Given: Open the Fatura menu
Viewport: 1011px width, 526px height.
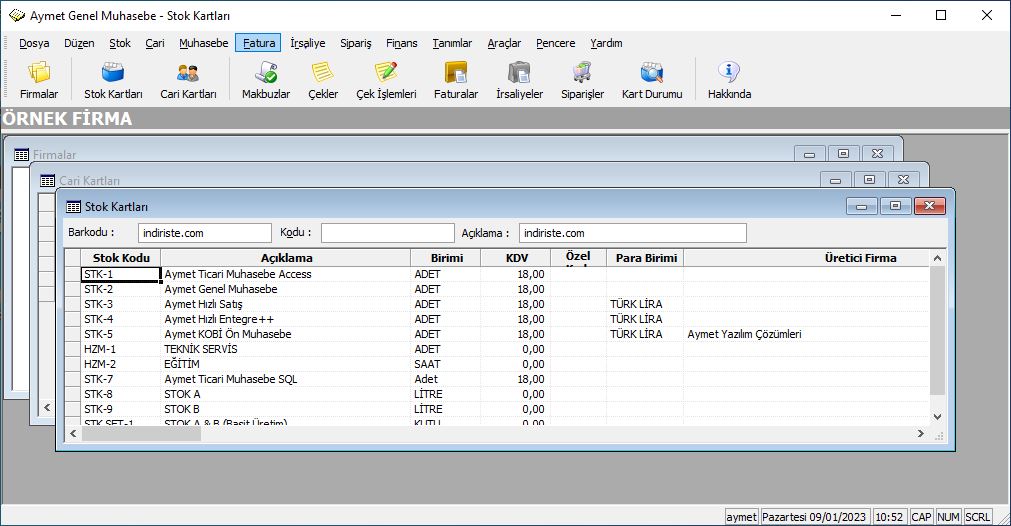Looking at the screenshot, I should point(259,43).
